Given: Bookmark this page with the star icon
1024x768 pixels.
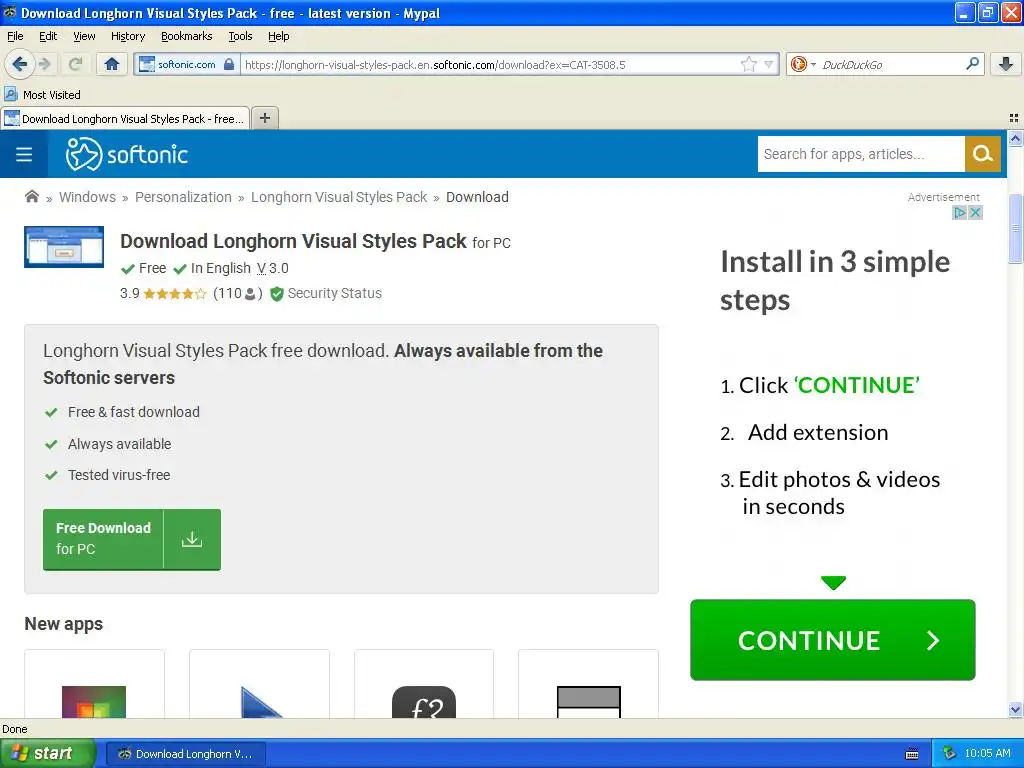Looking at the screenshot, I should click(x=748, y=64).
